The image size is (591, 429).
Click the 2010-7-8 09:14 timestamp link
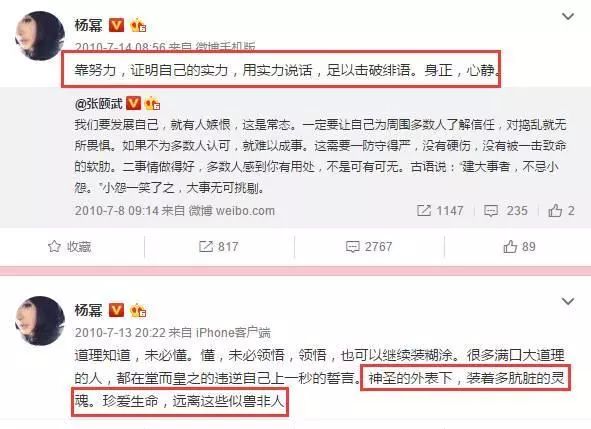click(116, 210)
